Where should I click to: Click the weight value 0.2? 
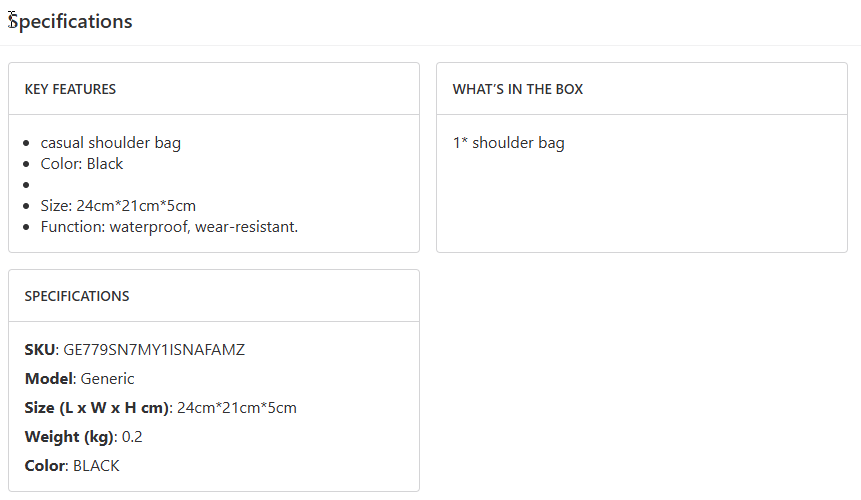[x=132, y=437]
